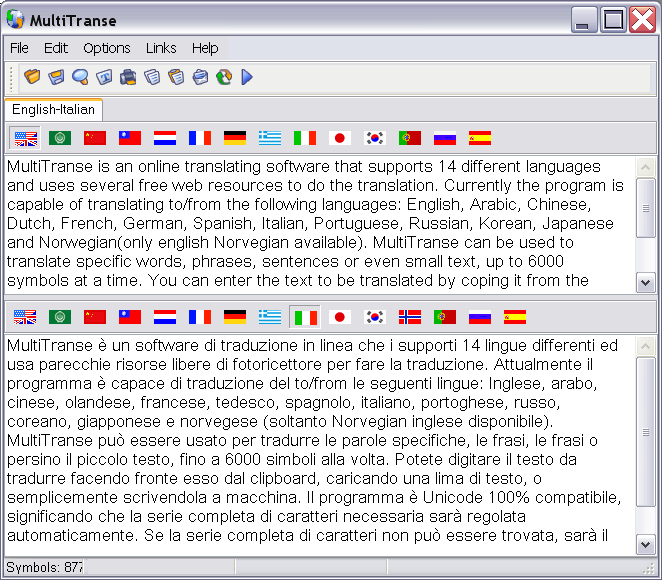Select French flag in source language row
This screenshot has width=662, height=580.
(200, 138)
